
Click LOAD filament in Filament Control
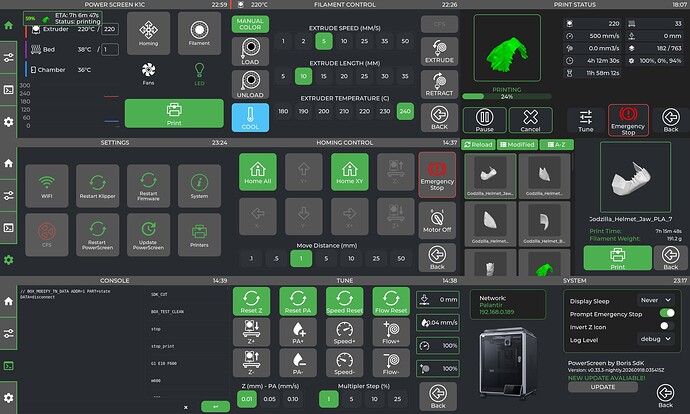(250, 51)
